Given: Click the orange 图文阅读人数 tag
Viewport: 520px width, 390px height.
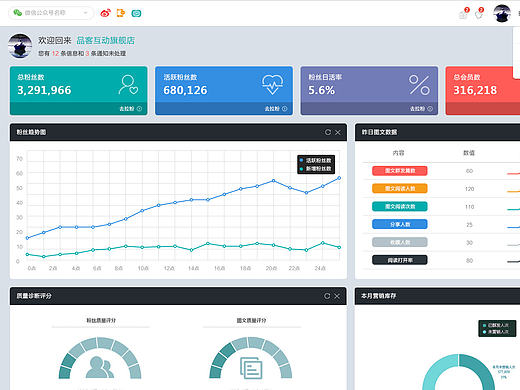Looking at the screenshot, I should coord(400,188).
